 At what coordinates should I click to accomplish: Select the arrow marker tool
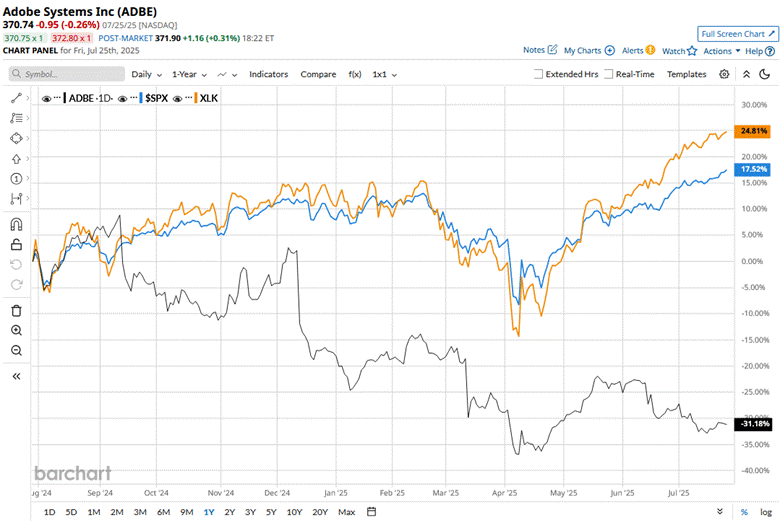click(16, 159)
